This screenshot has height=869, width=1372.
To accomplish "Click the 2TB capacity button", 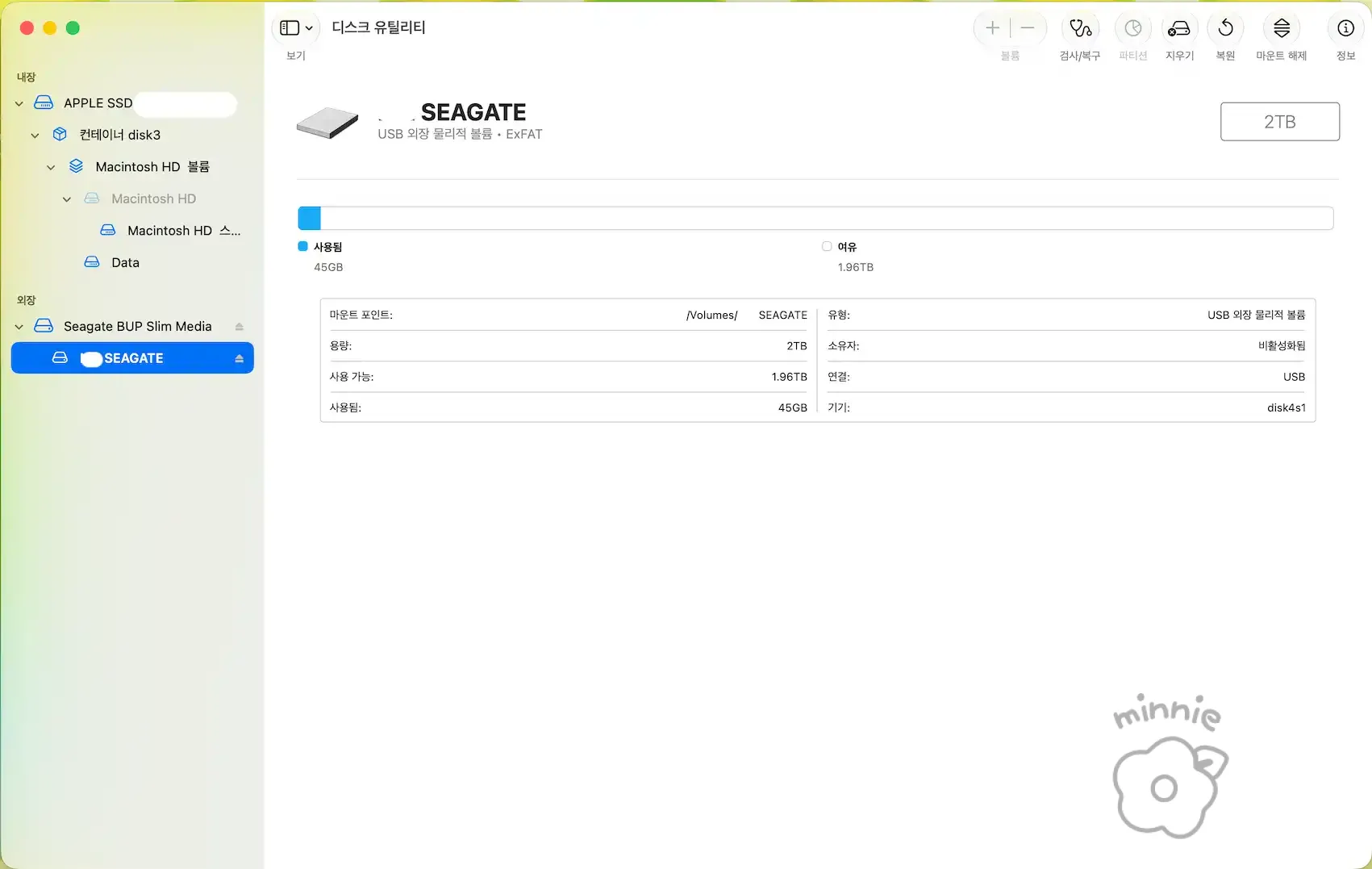I will [1279, 122].
